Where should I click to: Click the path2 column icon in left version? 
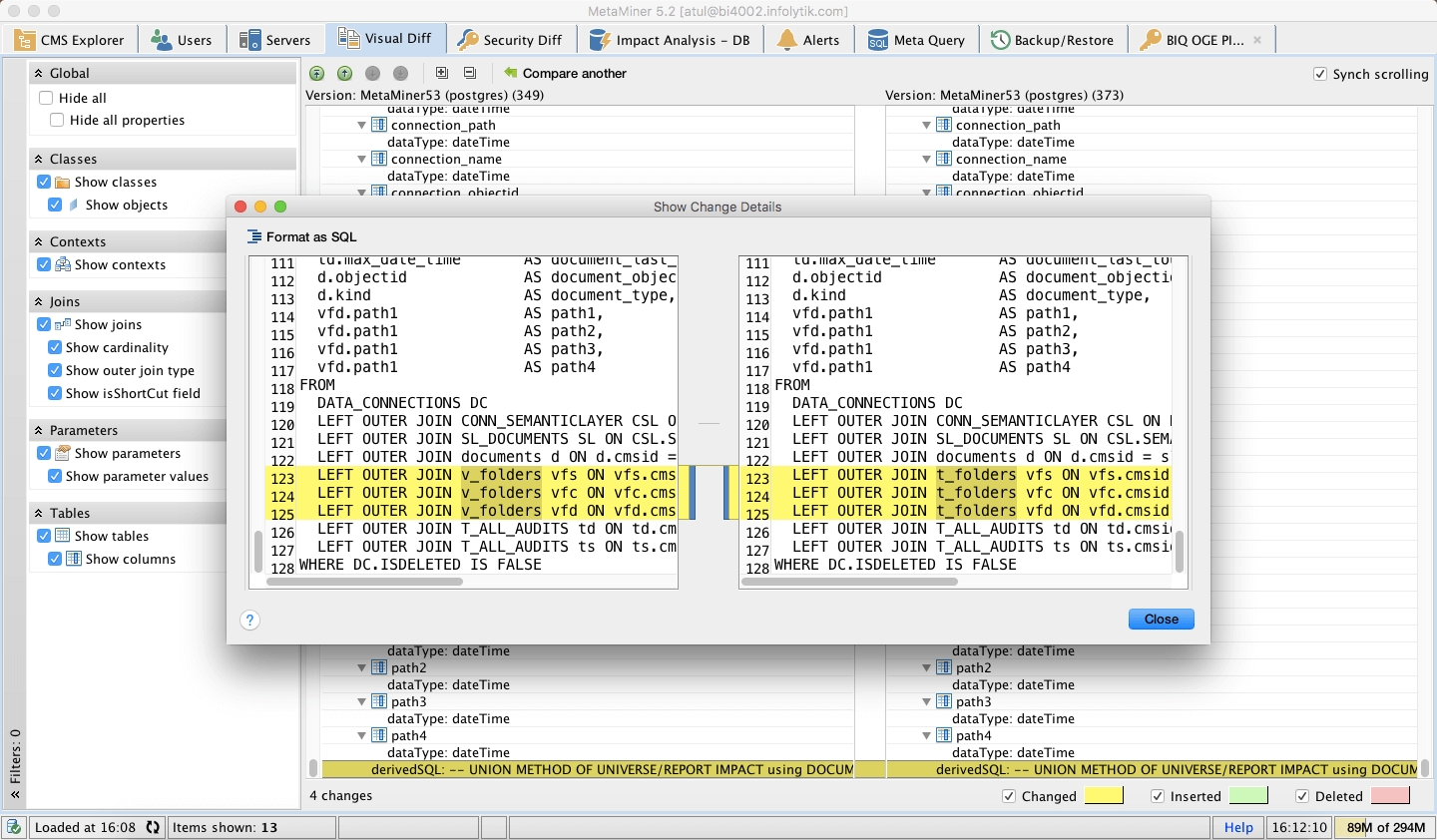pyautogui.click(x=379, y=667)
